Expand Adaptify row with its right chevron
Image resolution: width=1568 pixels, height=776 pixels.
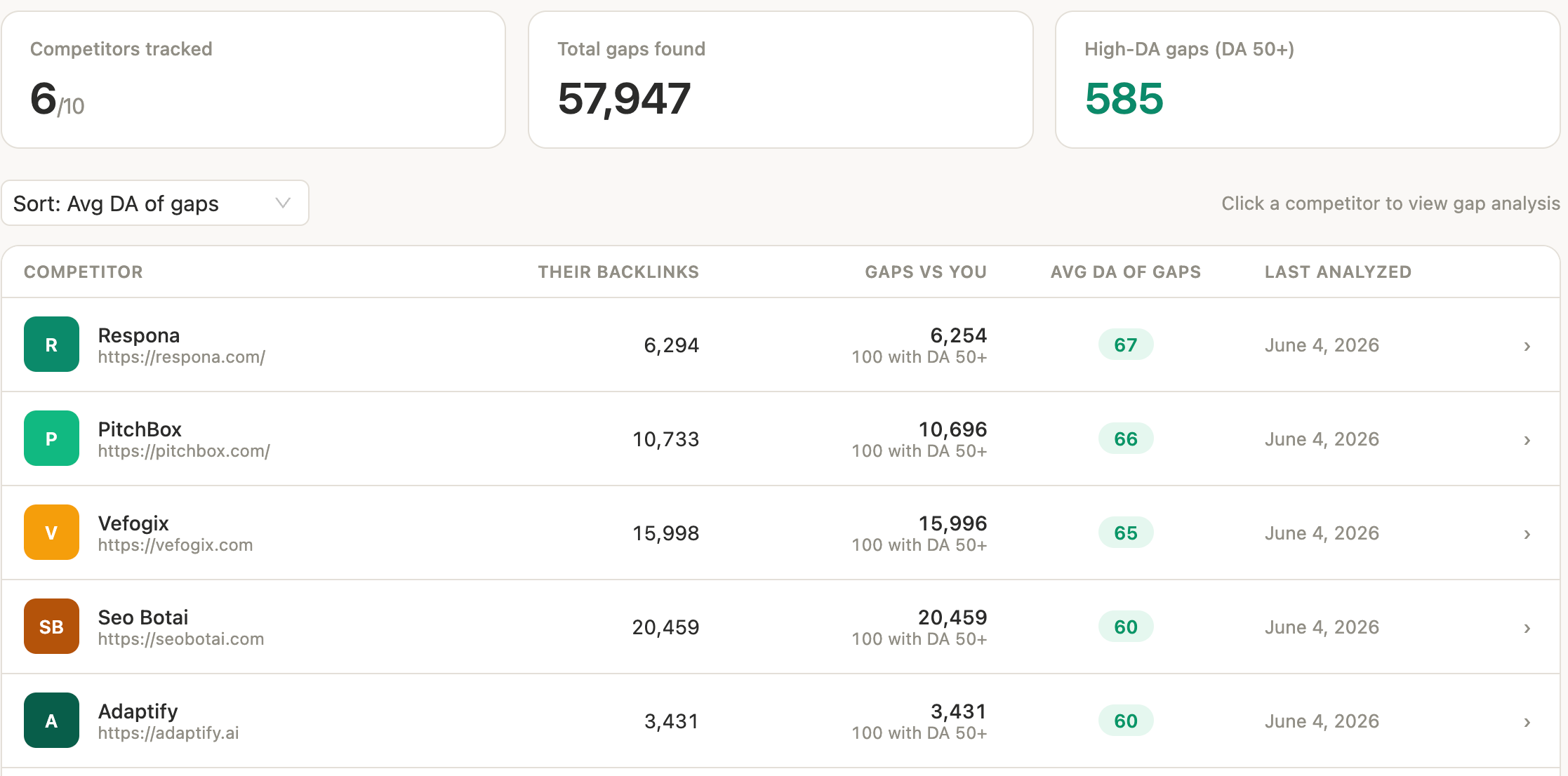(x=1527, y=722)
